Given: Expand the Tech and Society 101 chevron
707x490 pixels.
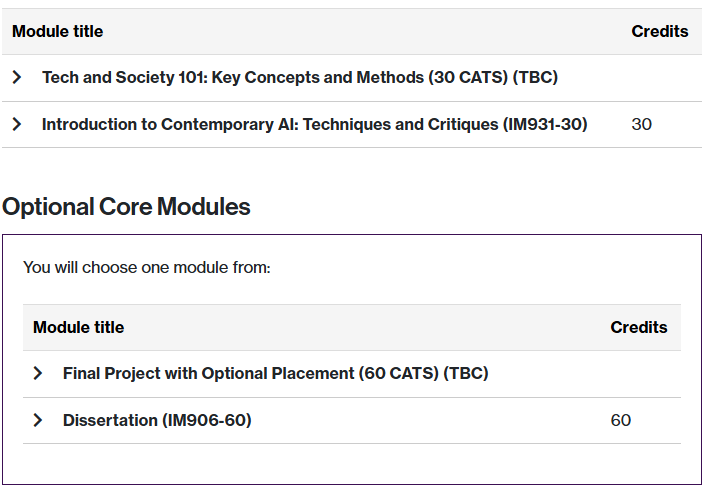Looking at the screenshot, I should click(x=17, y=78).
